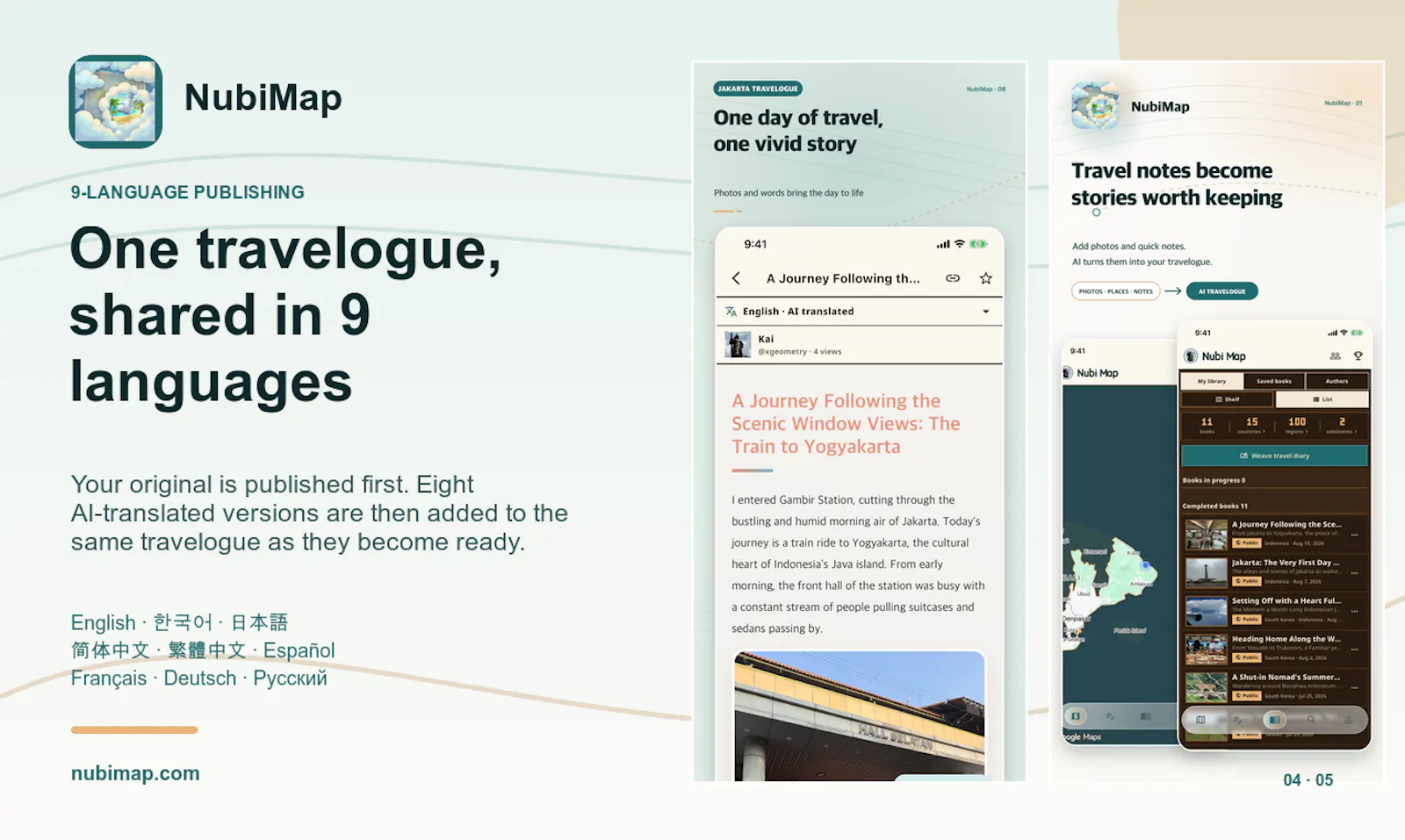Open the Gambir station photo in the article

point(859,715)
